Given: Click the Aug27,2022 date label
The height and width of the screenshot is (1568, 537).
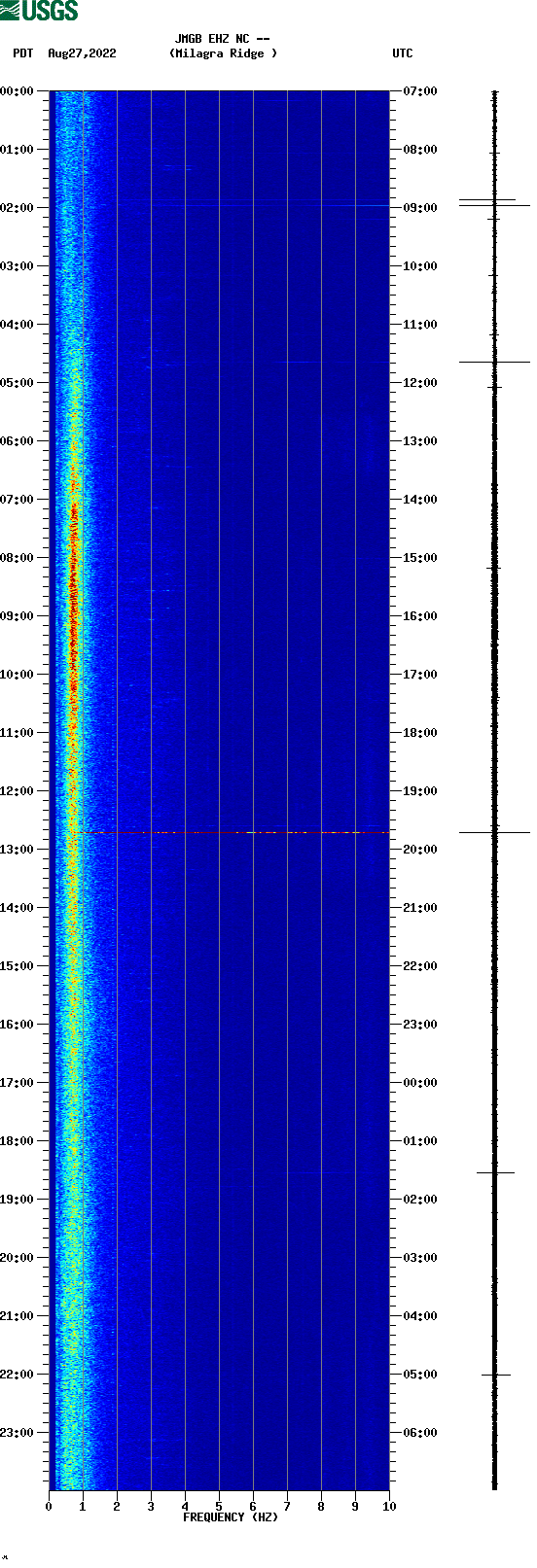Looking at the screenshot, I should [x=82, y=53].
